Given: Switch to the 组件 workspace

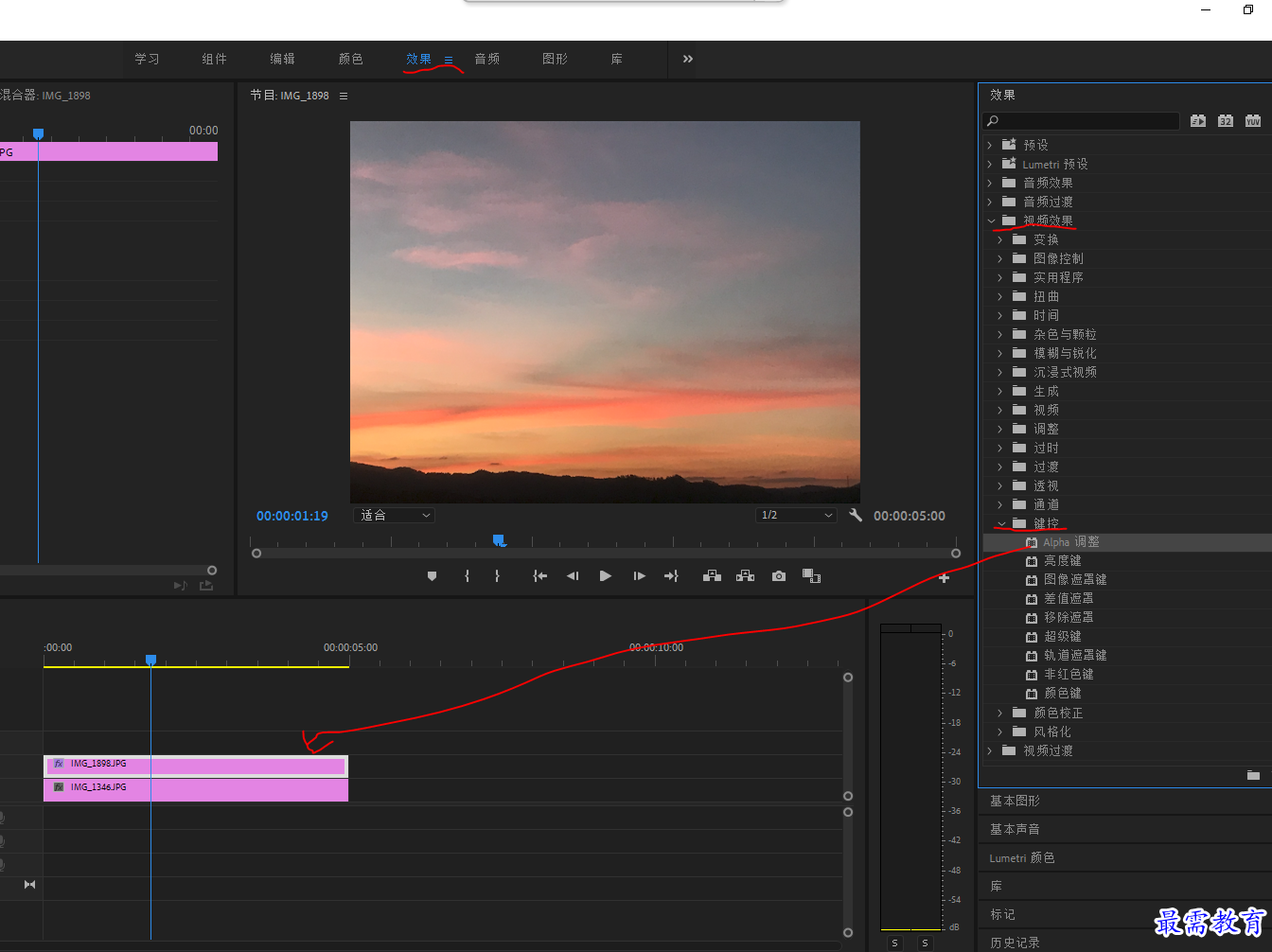Looking at the screenshot, I should coord(214,59).
